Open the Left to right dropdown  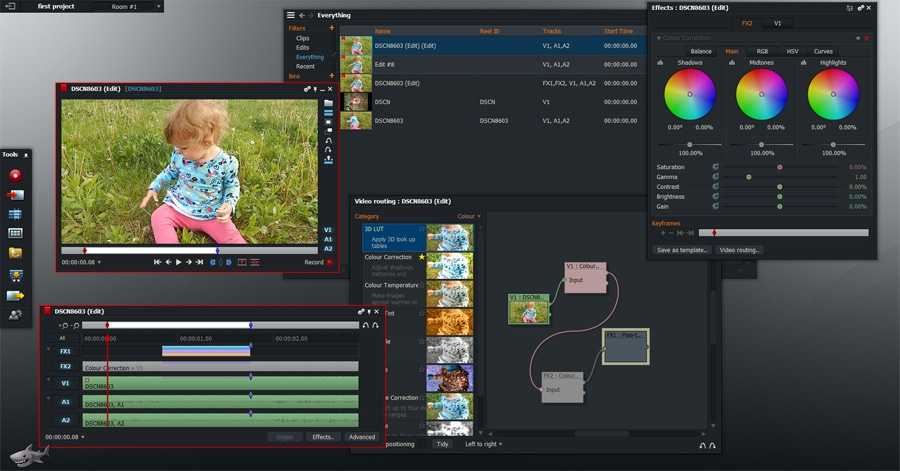(x=484, y=443)
